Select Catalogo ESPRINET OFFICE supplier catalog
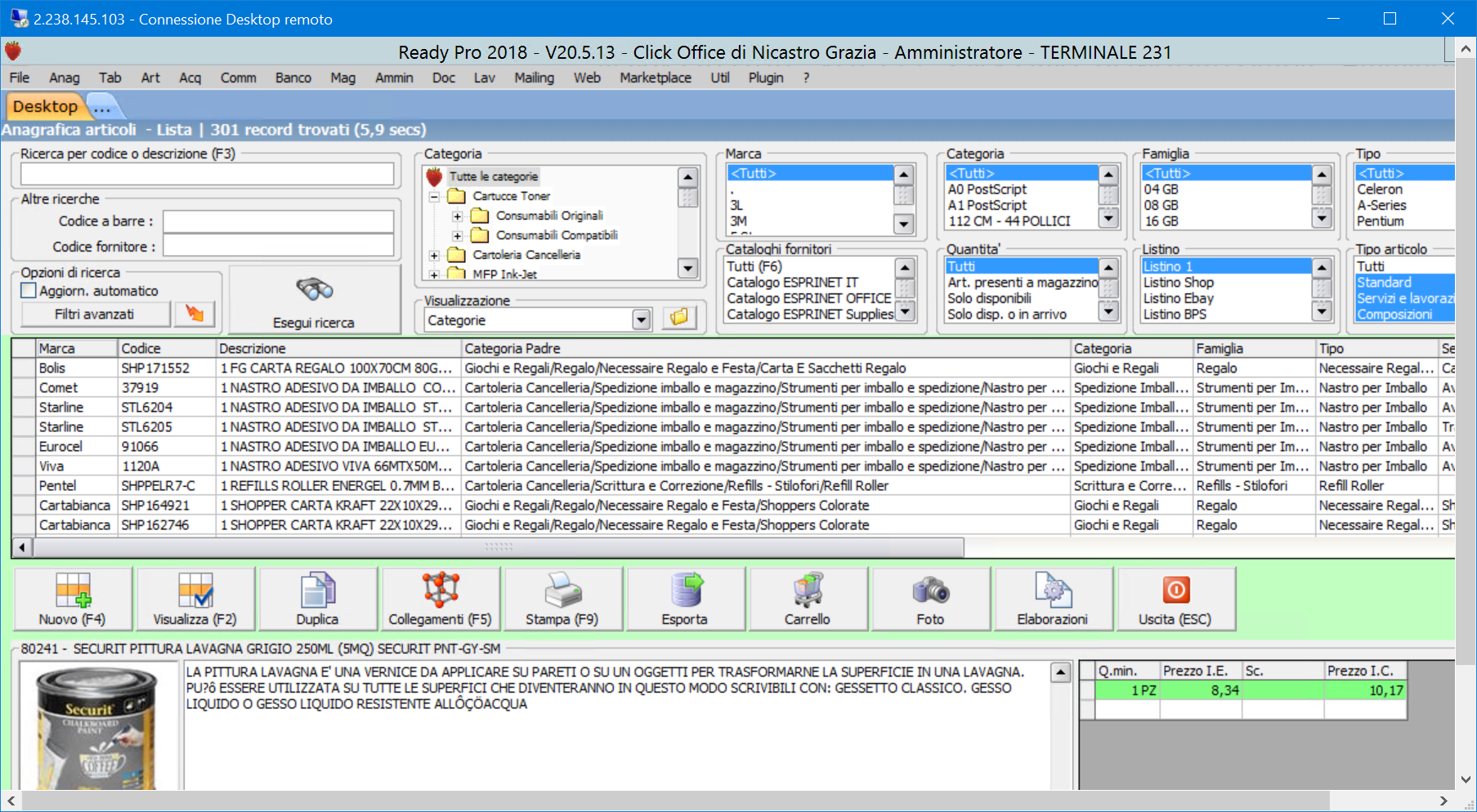Viewport: 1477px width, 812px height. pyautogui.click(x=809, y=298)
